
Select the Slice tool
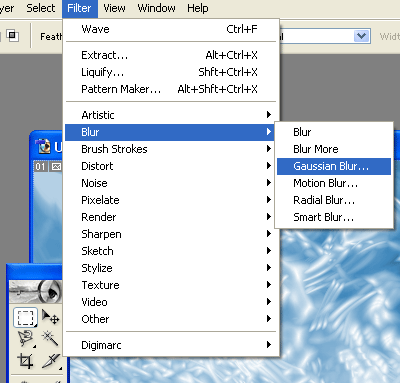pyautogui.click(x=51, y=361)
